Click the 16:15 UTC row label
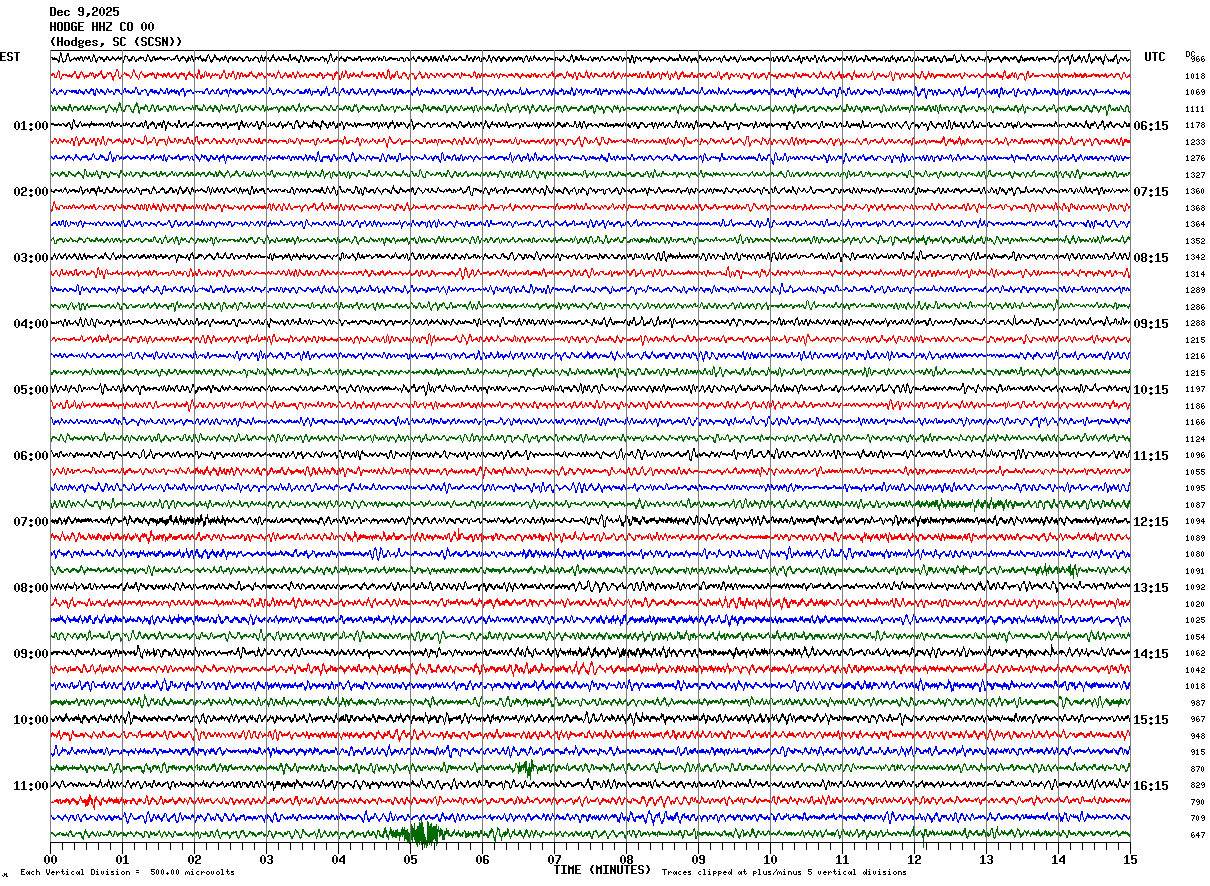This screenshot has height=886, width=1210. point(1151,786)
